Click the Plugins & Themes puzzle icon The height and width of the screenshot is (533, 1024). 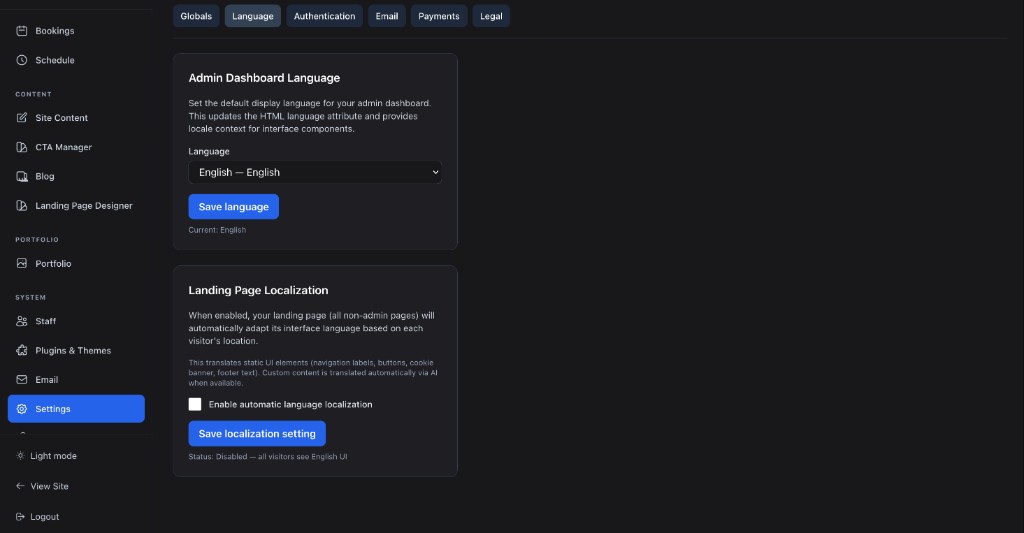22,350
